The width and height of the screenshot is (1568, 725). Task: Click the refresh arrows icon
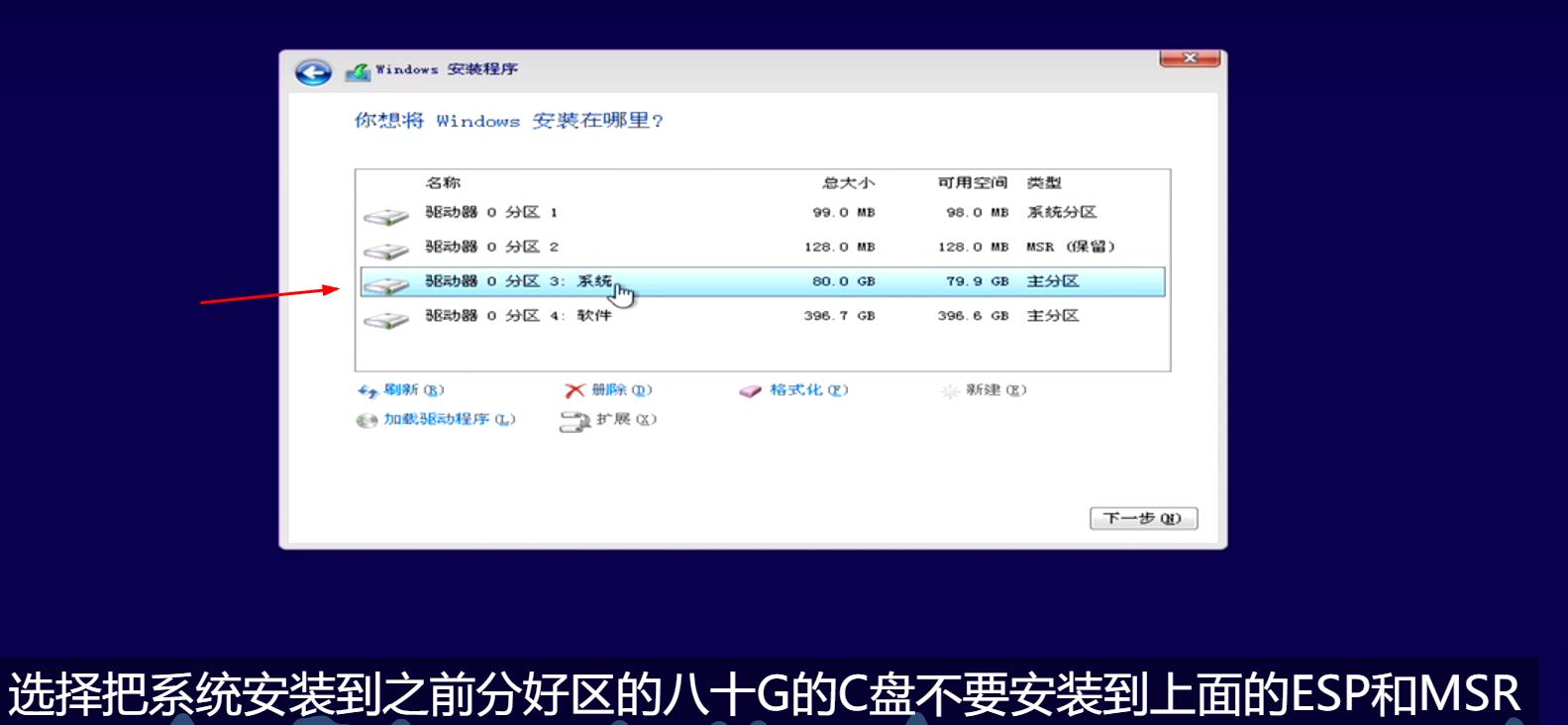pyautogui.click(x=367, y=391)
